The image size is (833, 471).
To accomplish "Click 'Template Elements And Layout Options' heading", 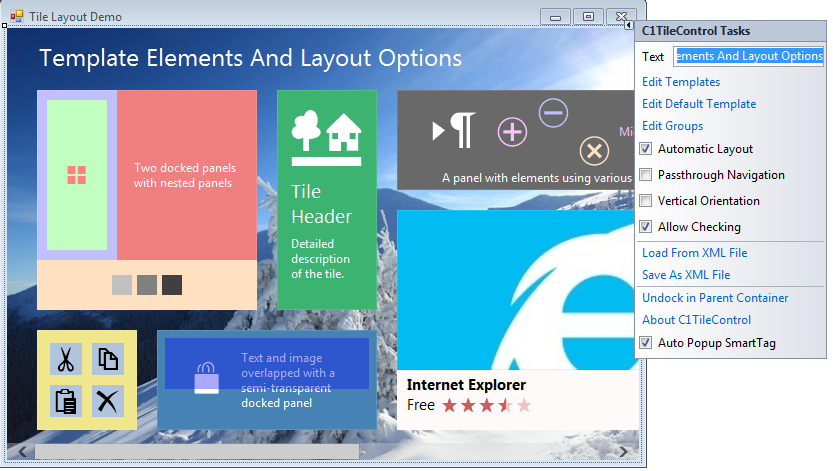I will pos(251,58).
